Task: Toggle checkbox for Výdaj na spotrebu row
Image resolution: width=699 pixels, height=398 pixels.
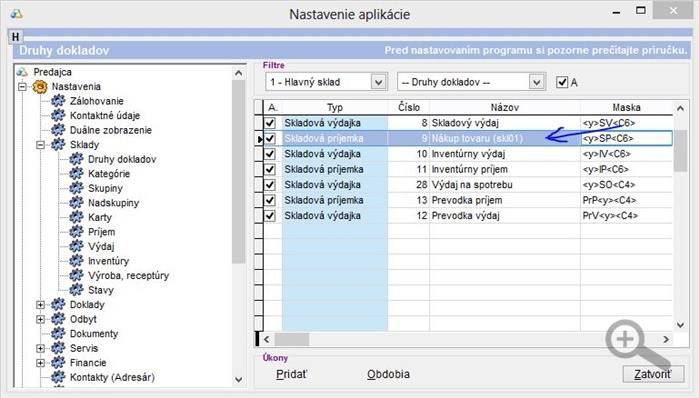Action: coord(270,185)
